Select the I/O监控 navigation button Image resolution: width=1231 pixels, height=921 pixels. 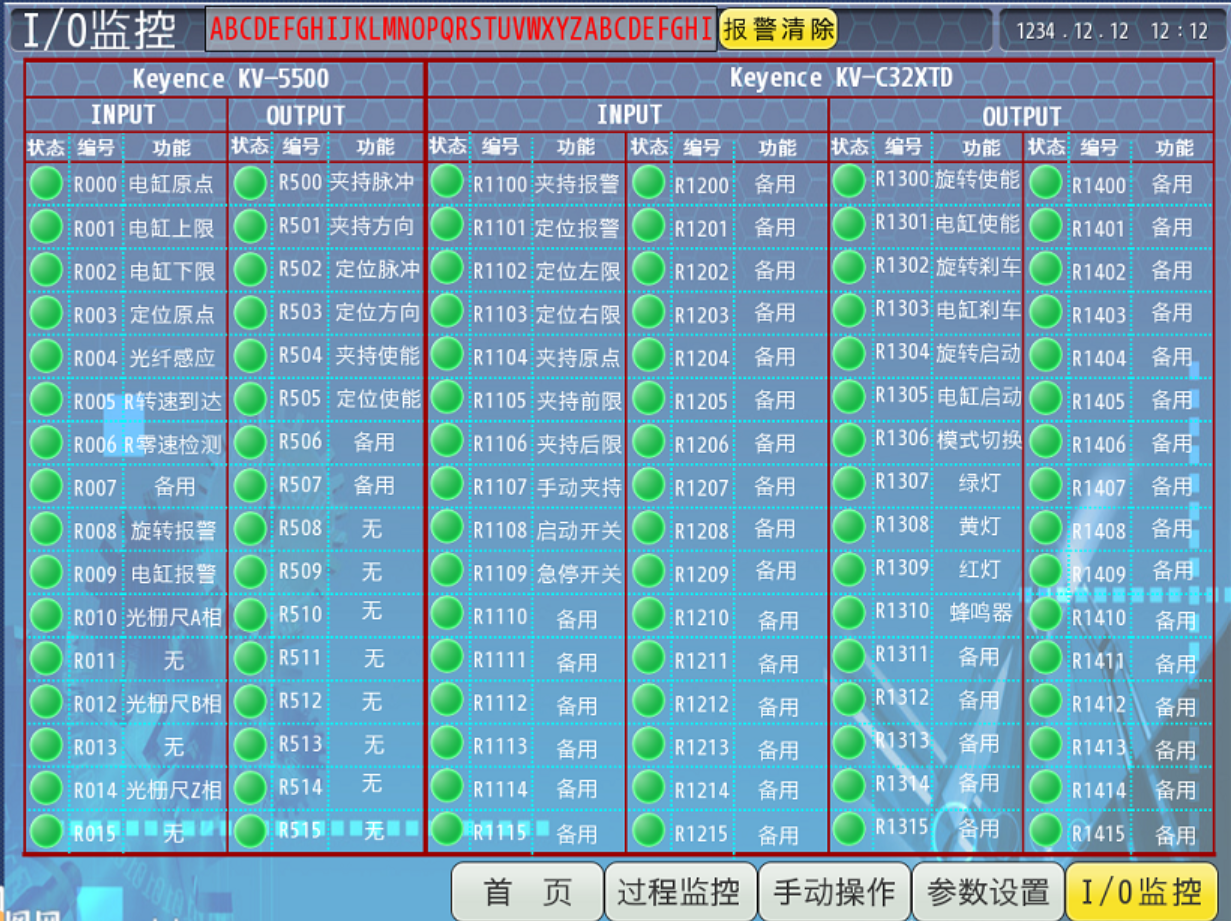(x=1141, y=891)
